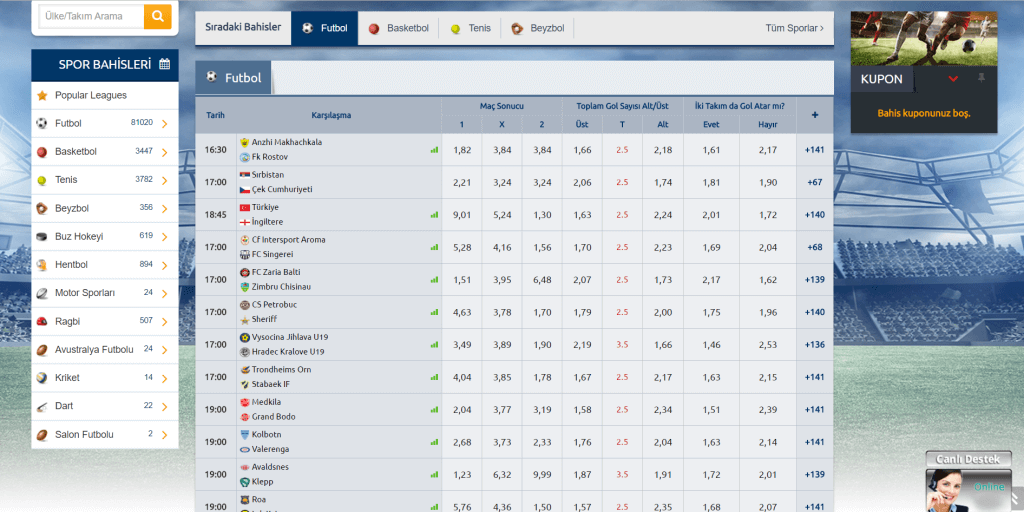Click the Buz Hokeyi puck icon
The image size is (1024, 512).
click(x=42, y=237)
